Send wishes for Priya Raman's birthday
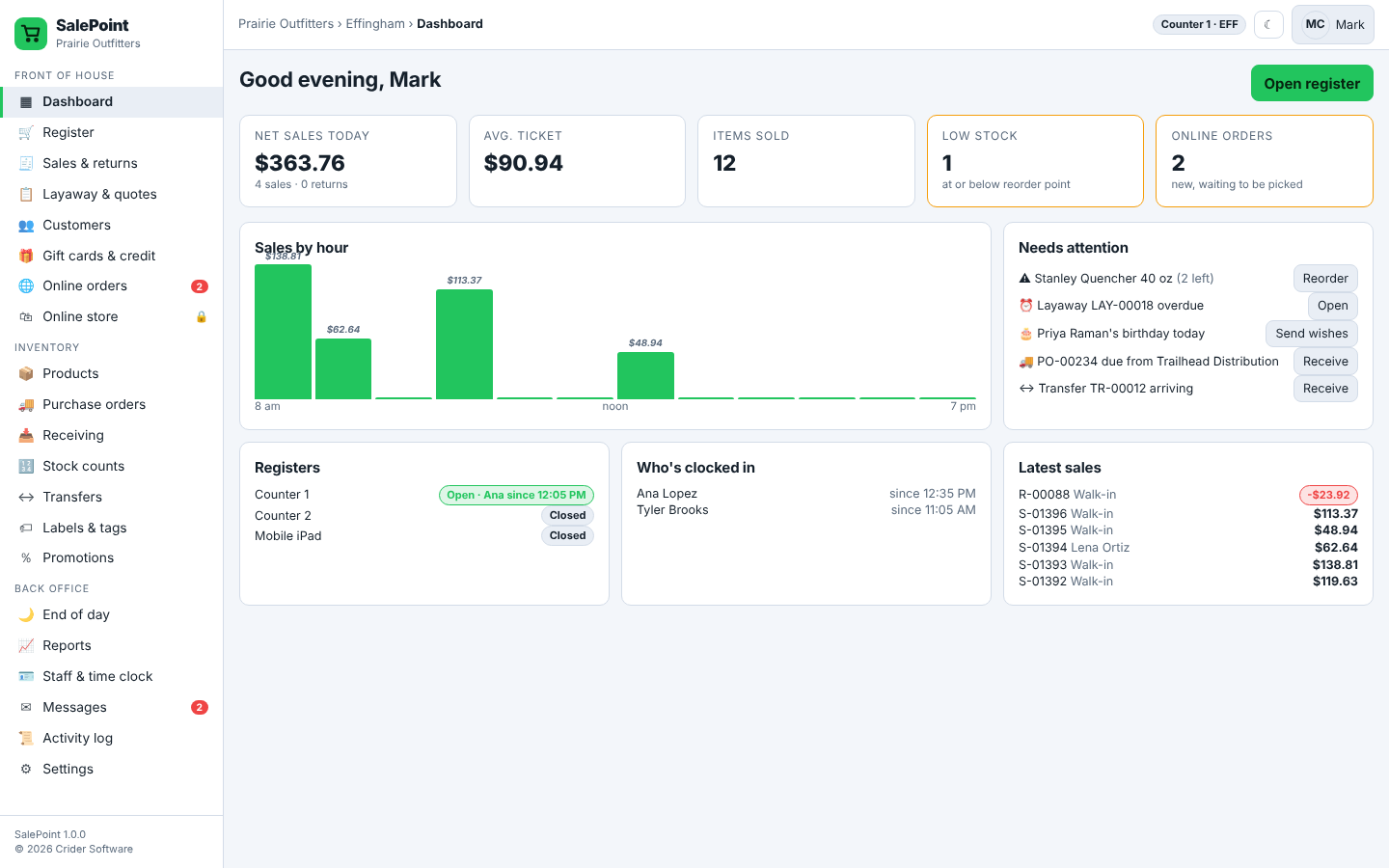This screenshot has width=1389, height=868. click(1312, 334)
